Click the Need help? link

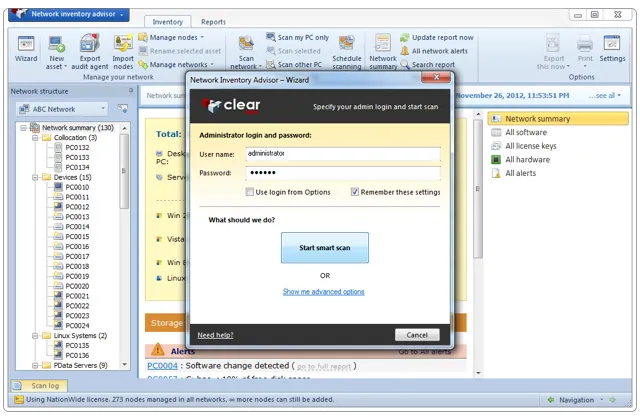[215, 335]
